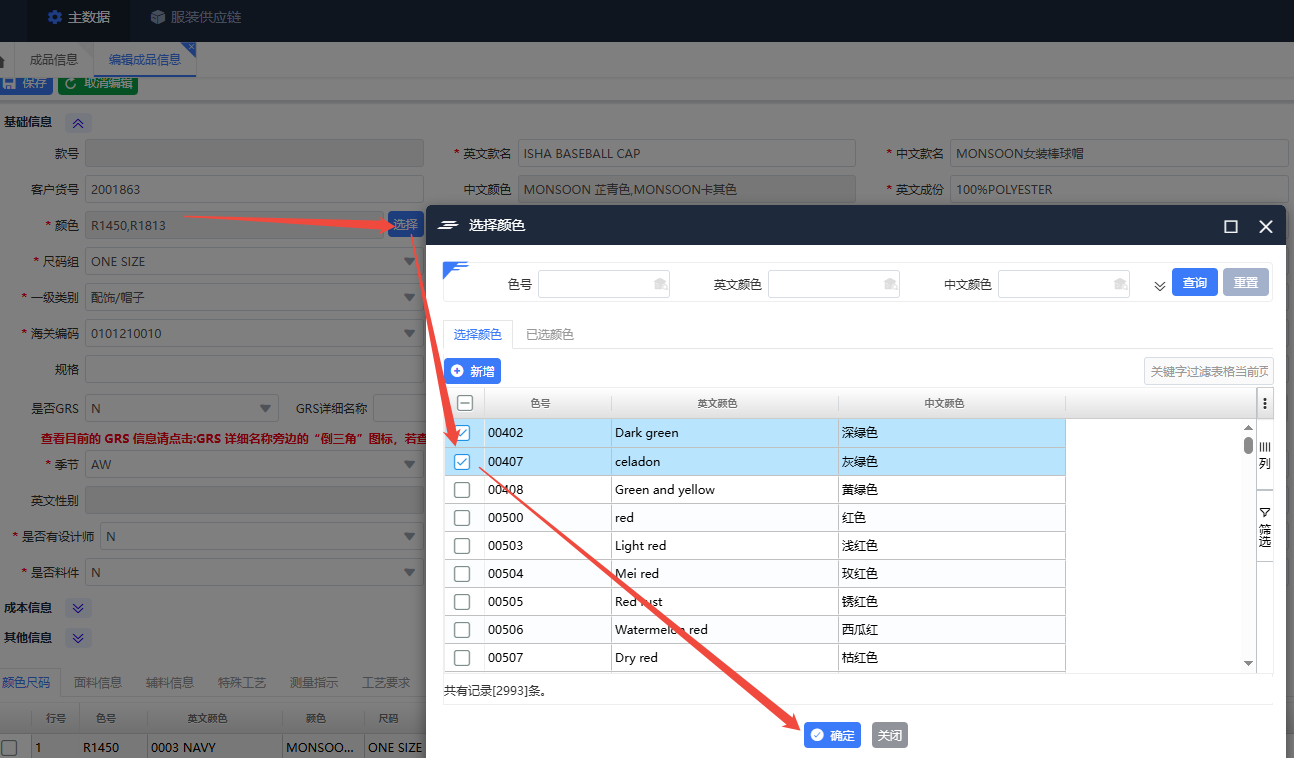
Task: Expand the 成本信息 section
Action: [79, 608]
